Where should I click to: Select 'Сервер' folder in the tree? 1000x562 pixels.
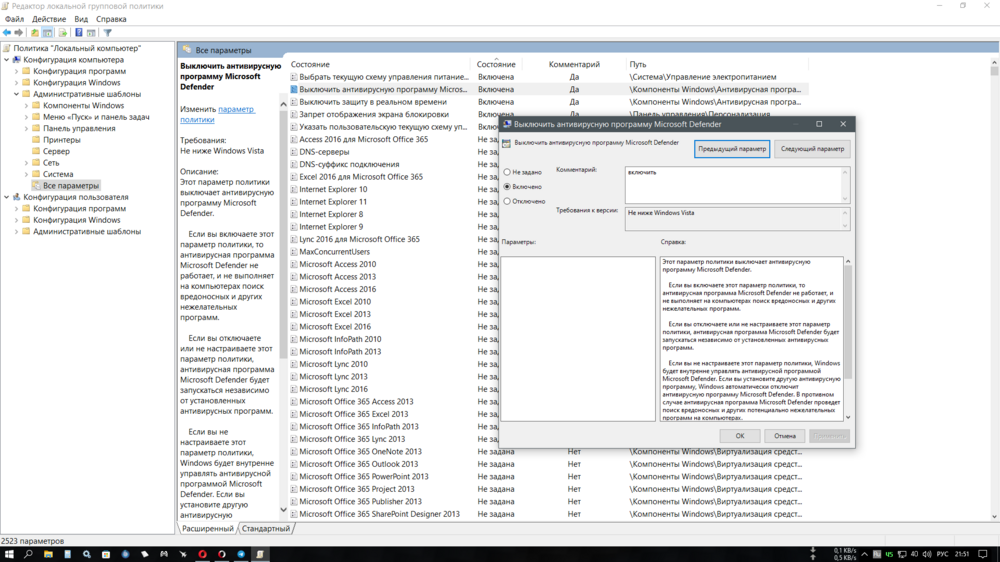(x=56, y=152)
